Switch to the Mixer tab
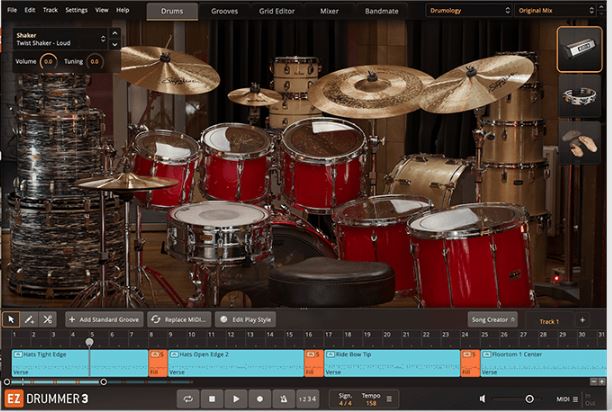This screenshot has width=612, height=412. click(x=329, y=11)
